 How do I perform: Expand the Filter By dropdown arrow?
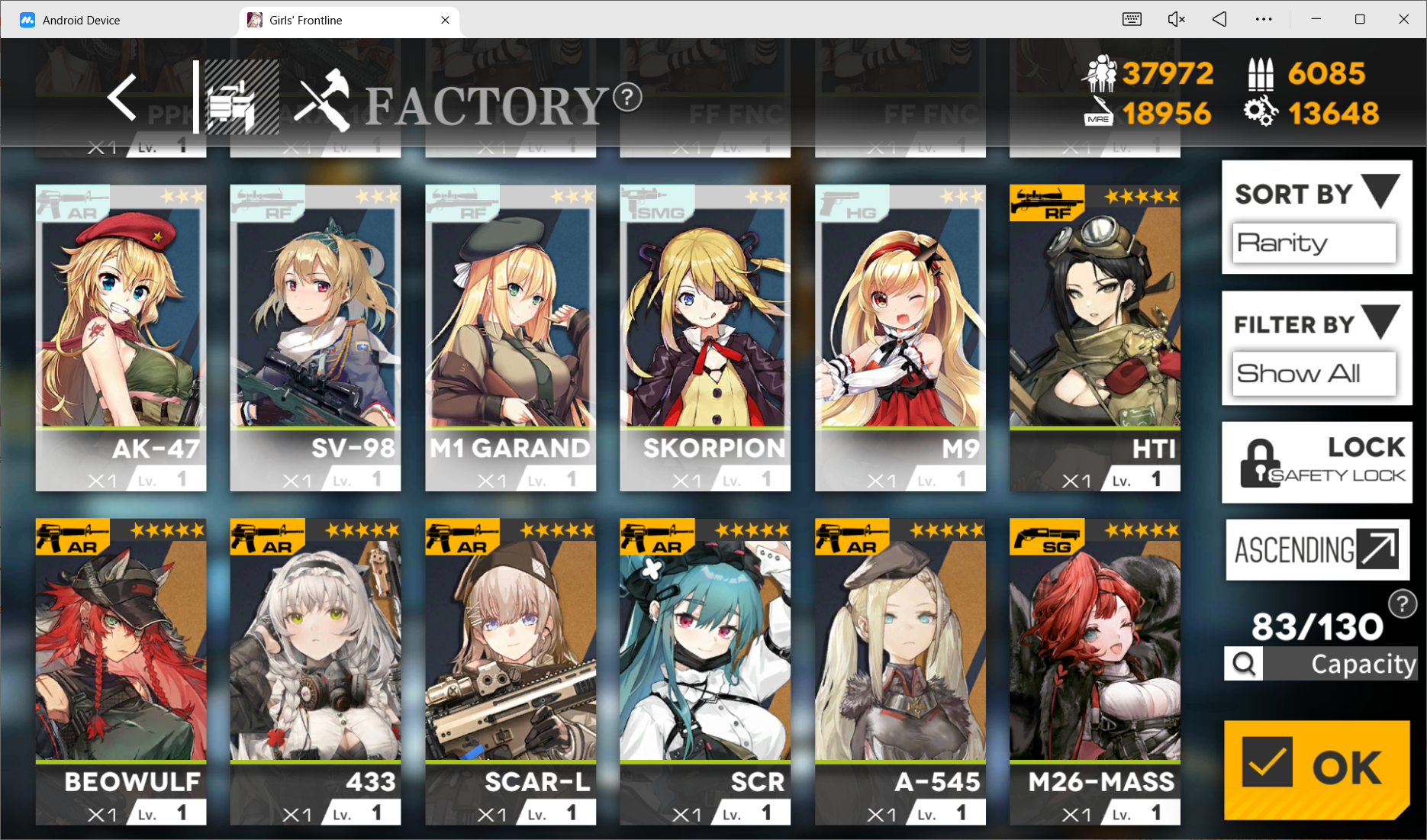[1381, 322]
